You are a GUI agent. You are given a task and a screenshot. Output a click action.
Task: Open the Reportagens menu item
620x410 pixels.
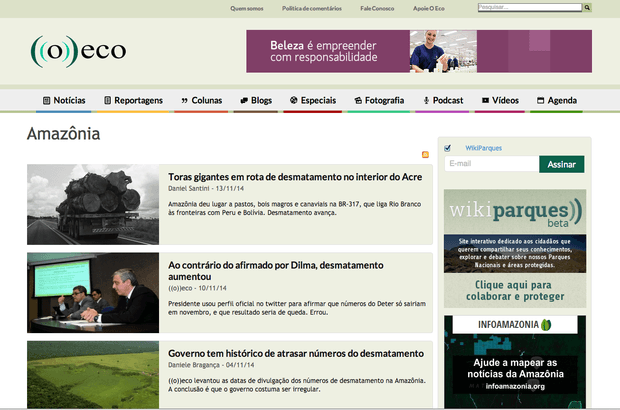coord(133,100)
